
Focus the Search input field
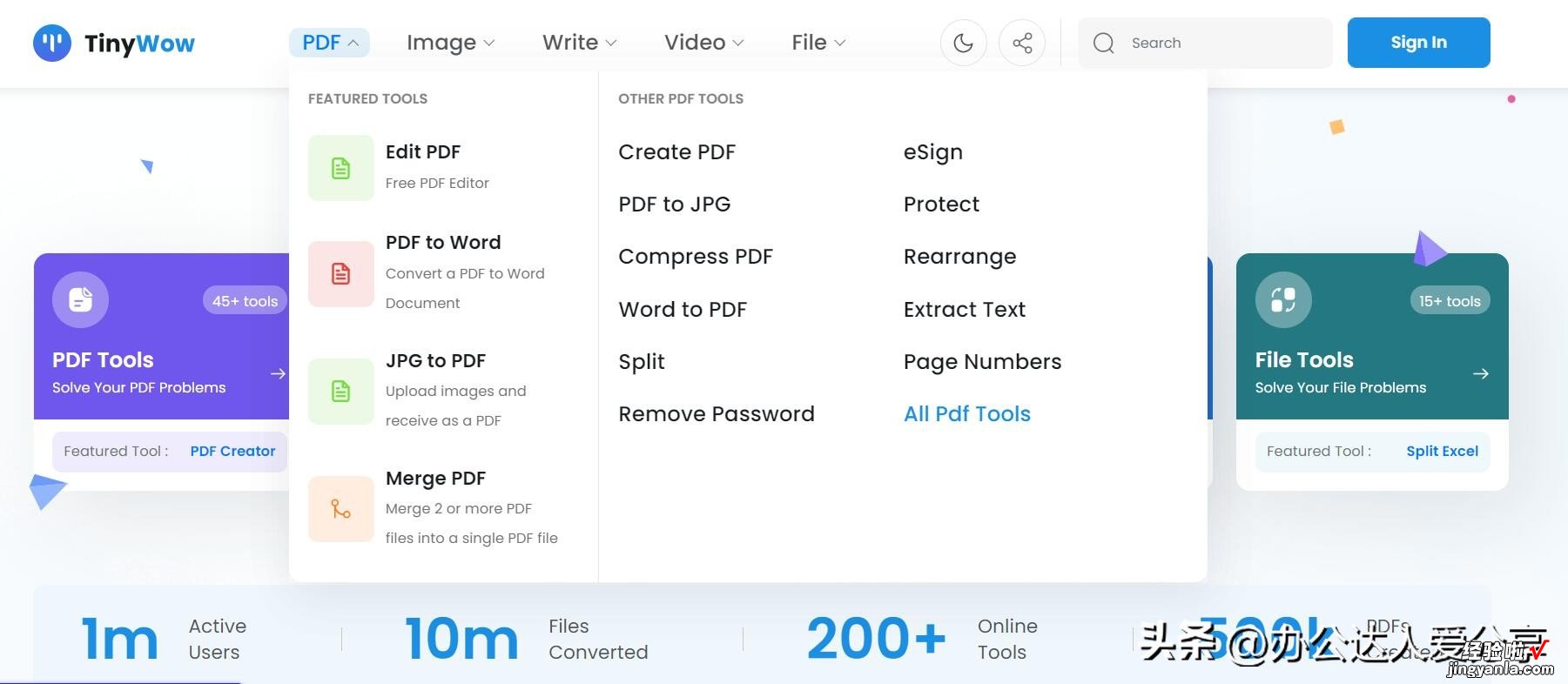(x=1206, y=43)
